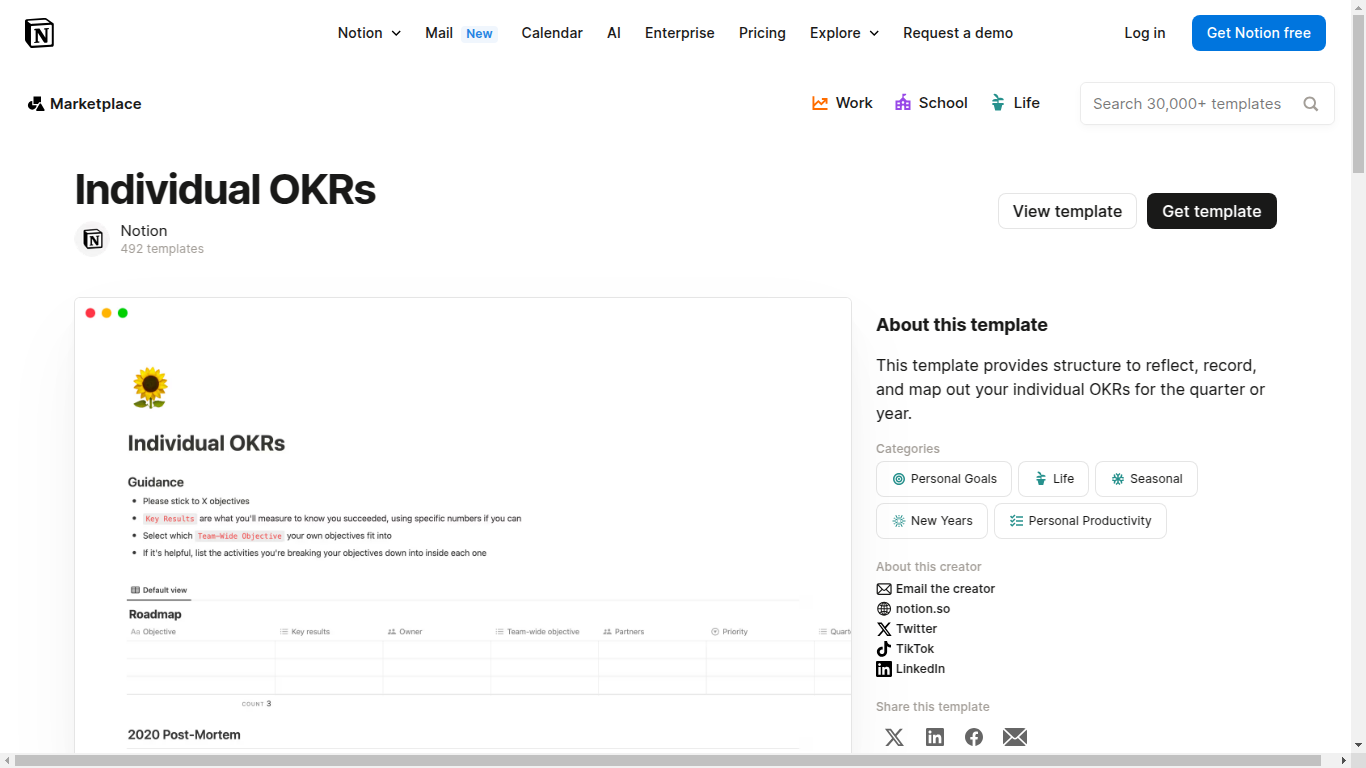Click the scroll left arrow
The width and height of the screenshot is (1366, 768).
tap(7, 761)
